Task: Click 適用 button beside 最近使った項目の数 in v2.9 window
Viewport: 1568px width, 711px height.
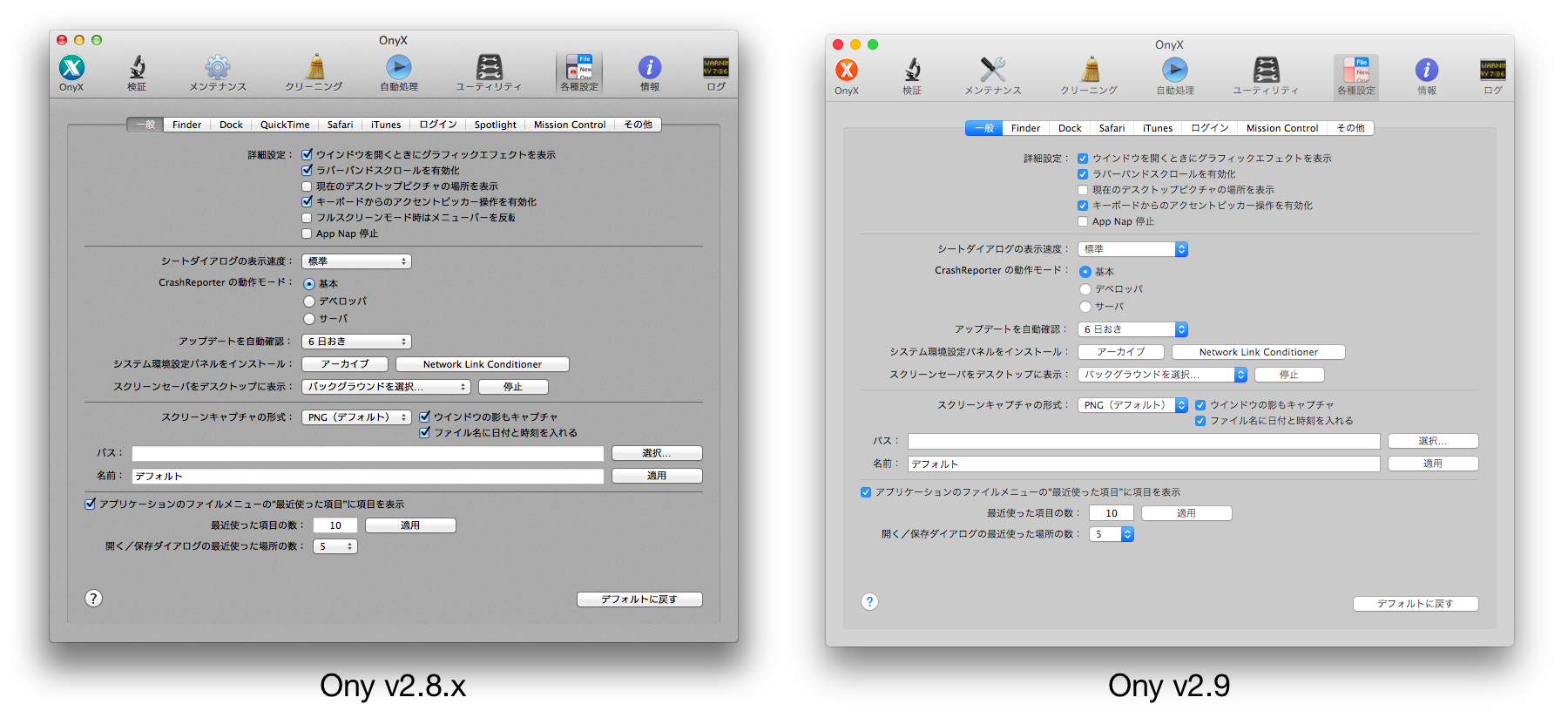Action: (x=1186, y=513)
